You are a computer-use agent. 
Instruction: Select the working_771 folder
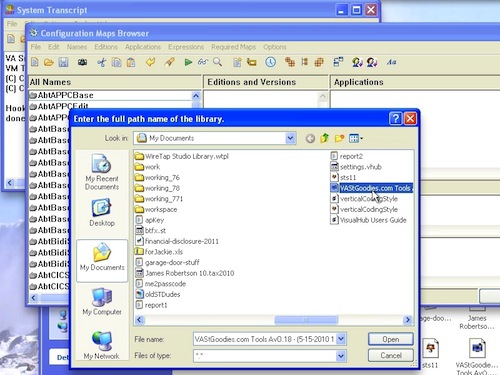click(x=159, y=199)
